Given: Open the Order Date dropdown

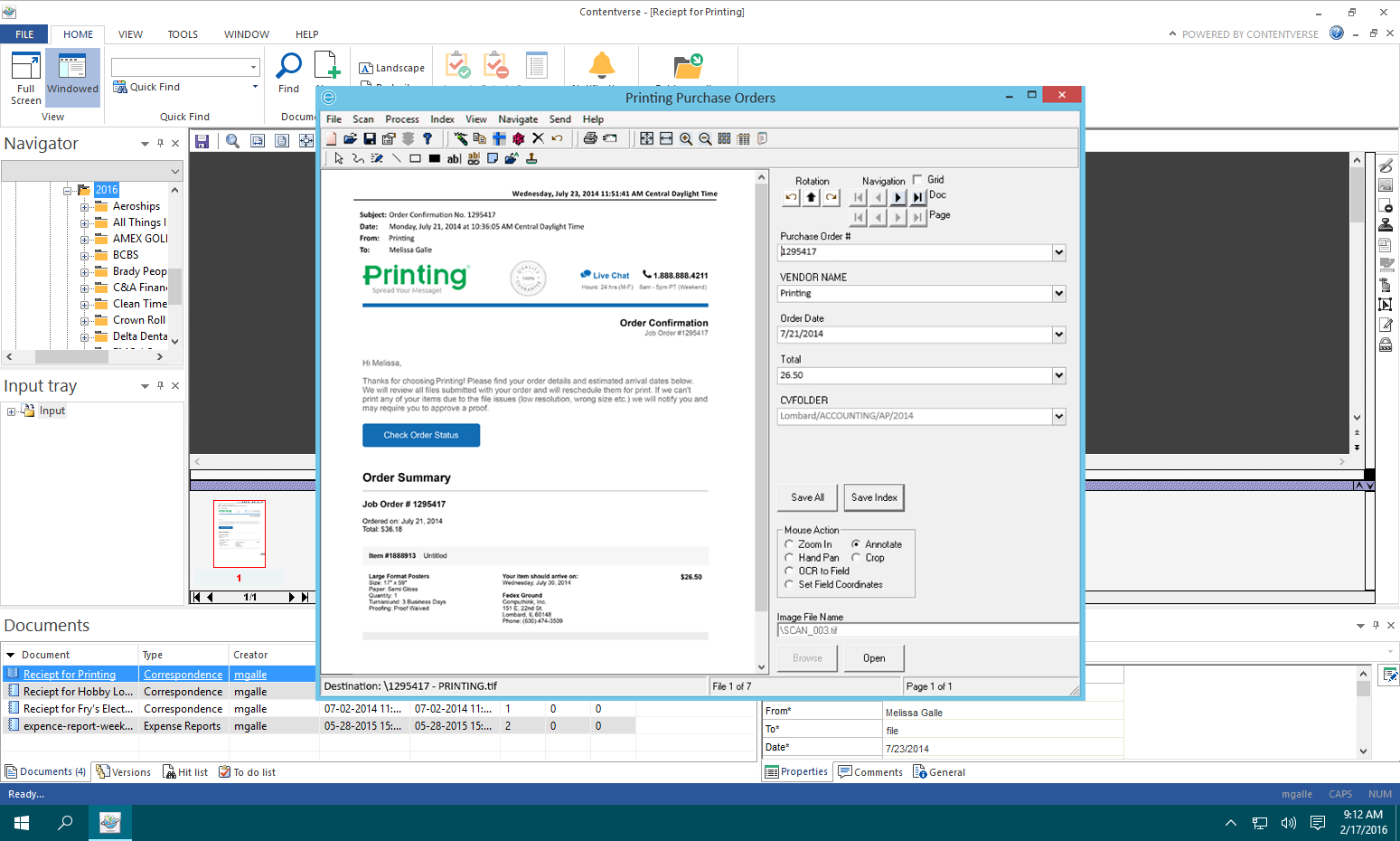Looking at the screenshot, I should point(1058,335).
